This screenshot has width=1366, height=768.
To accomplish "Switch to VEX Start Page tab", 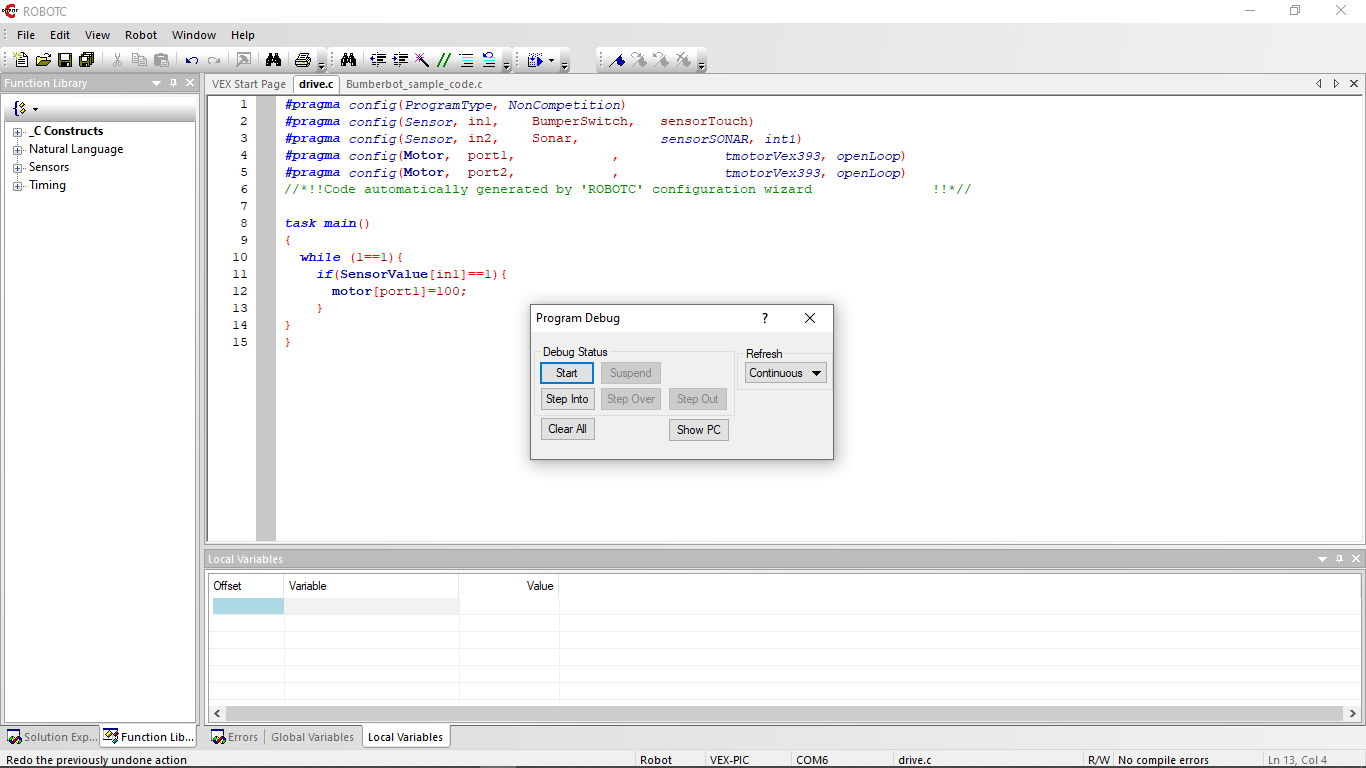I will tap(249, 84).
